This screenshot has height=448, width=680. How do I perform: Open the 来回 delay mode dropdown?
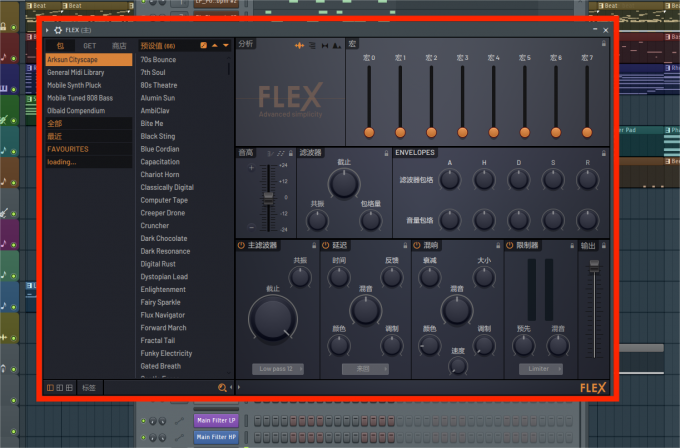pyautogui.click(x=365, y=369)
